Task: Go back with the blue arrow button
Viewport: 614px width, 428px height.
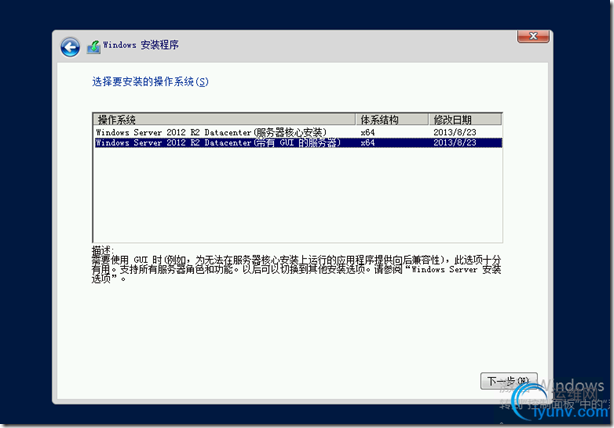Action: (x=70, y=47)
